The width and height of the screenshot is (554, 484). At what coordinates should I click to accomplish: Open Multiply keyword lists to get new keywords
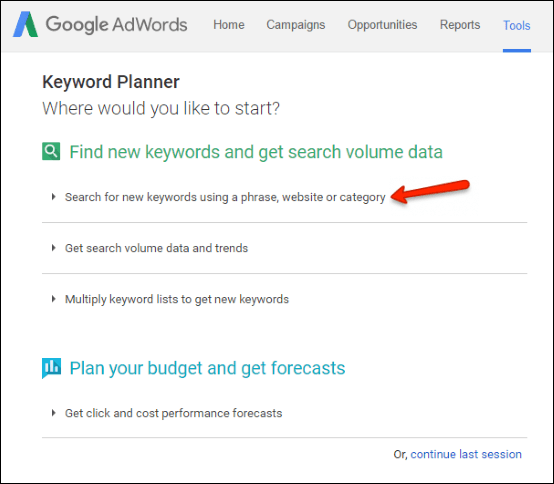(x=177, y=299)
